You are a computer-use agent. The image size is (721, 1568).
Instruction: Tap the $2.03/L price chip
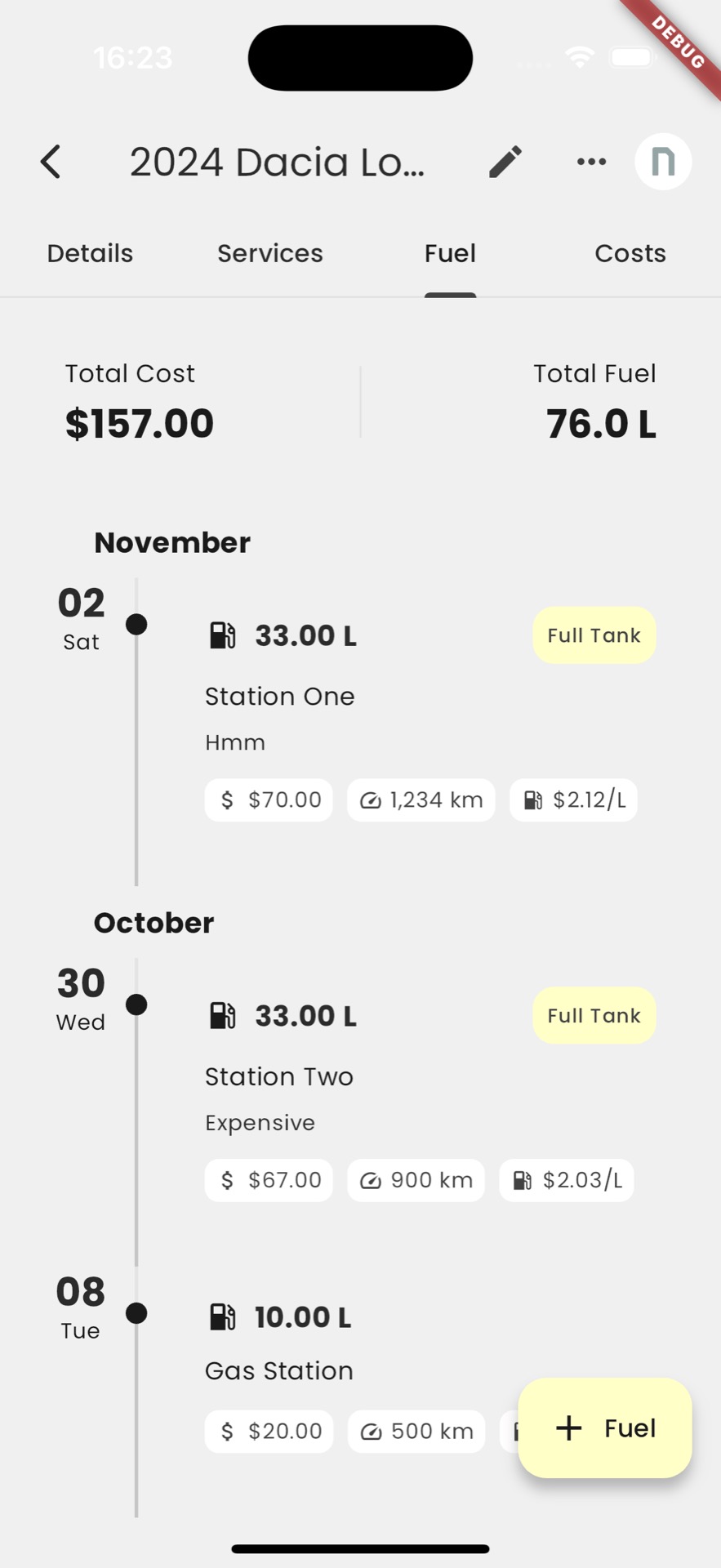[x=567, y=1180]
